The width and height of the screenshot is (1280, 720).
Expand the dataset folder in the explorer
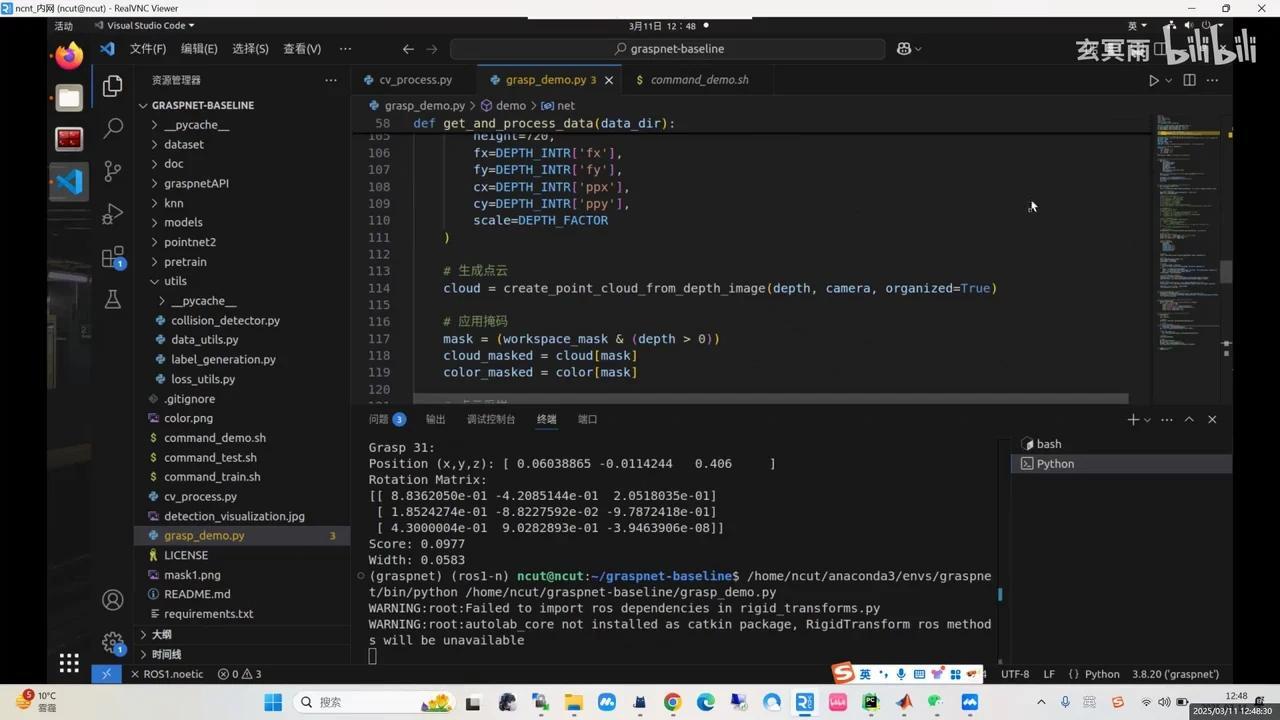click(183, 144)
